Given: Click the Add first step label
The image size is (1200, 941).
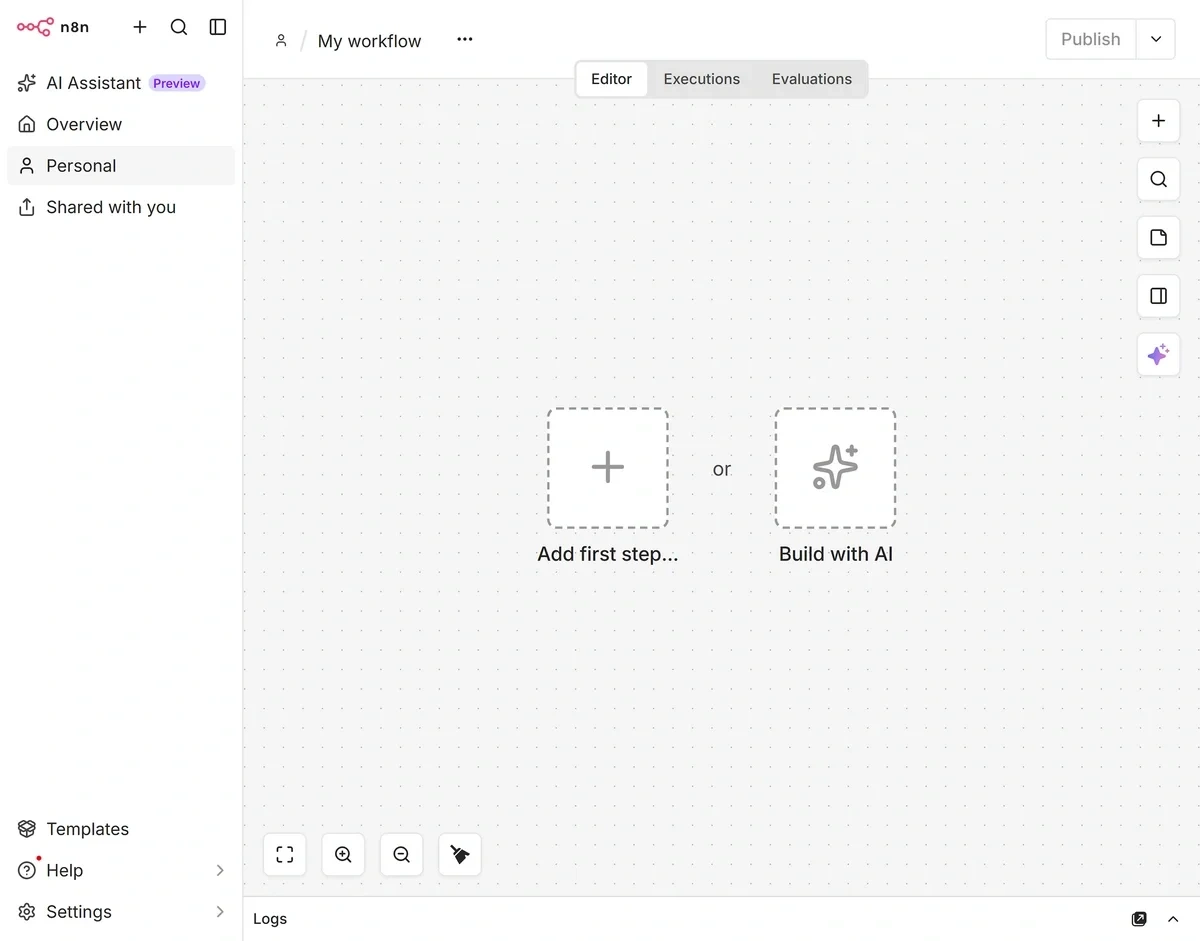Looking at the screenshot, I should (x=608, y=554).
